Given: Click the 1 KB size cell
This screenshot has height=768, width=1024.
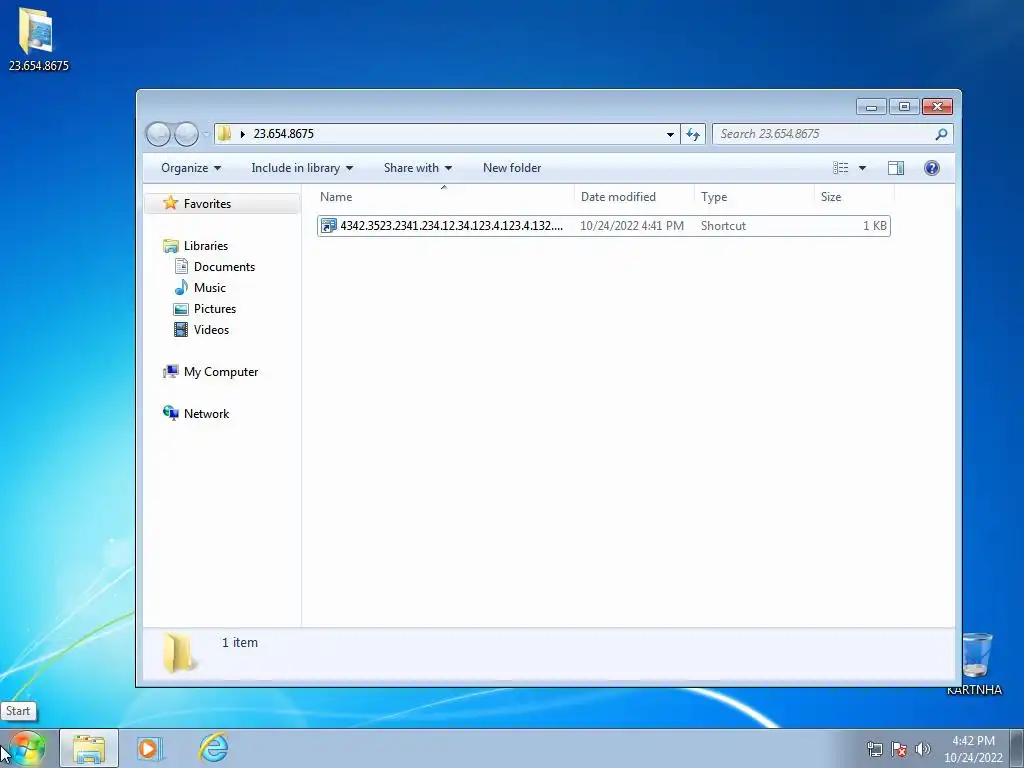Looking at the screenshot, I should coord(874,226).
